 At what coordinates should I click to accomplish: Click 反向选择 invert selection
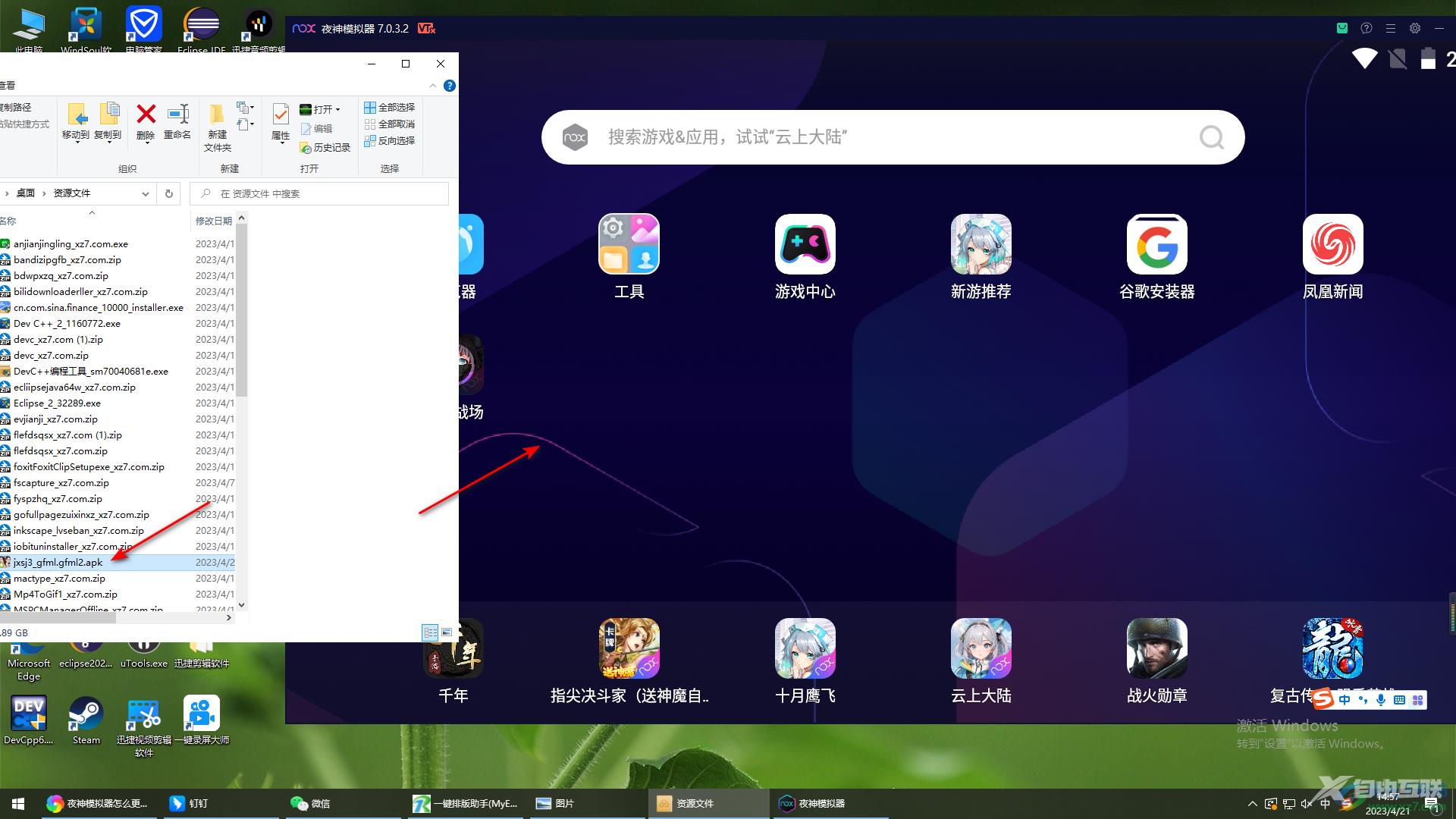tap(389, 141)
